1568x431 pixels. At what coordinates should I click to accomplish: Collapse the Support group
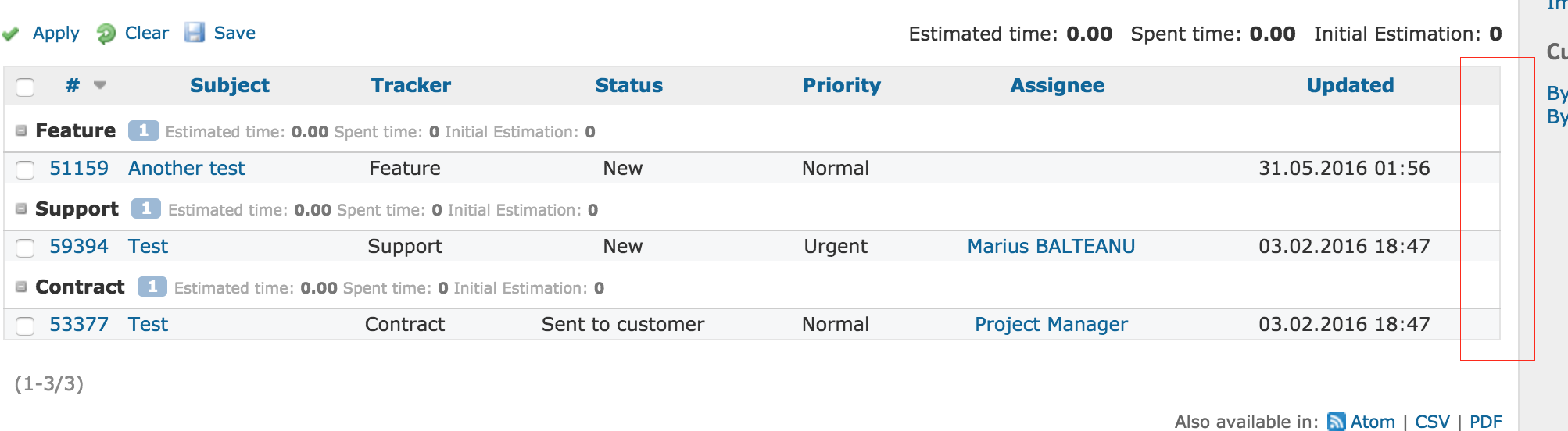point(22,209)
